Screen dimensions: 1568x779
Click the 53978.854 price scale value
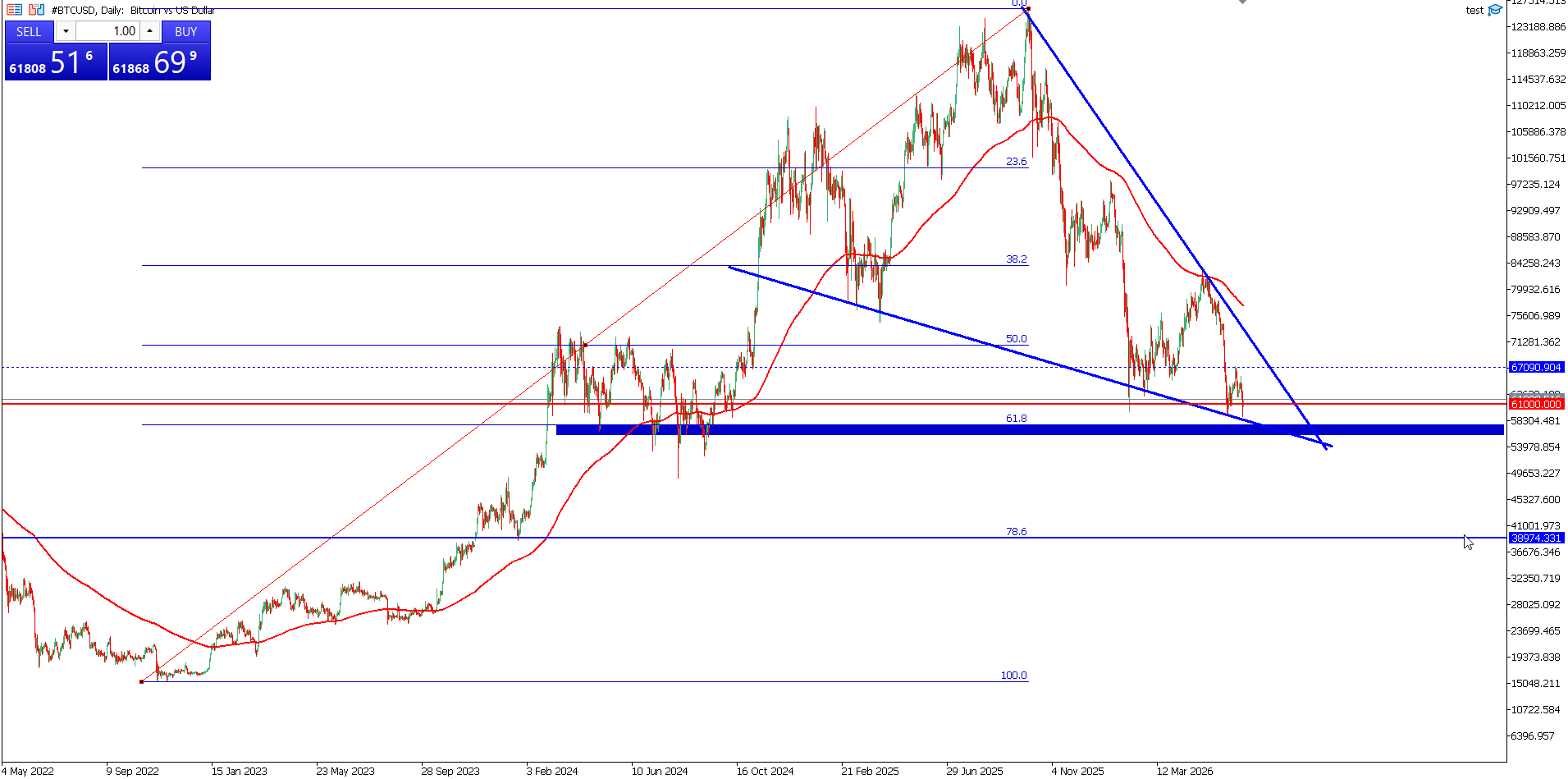tap(1536, 447)
